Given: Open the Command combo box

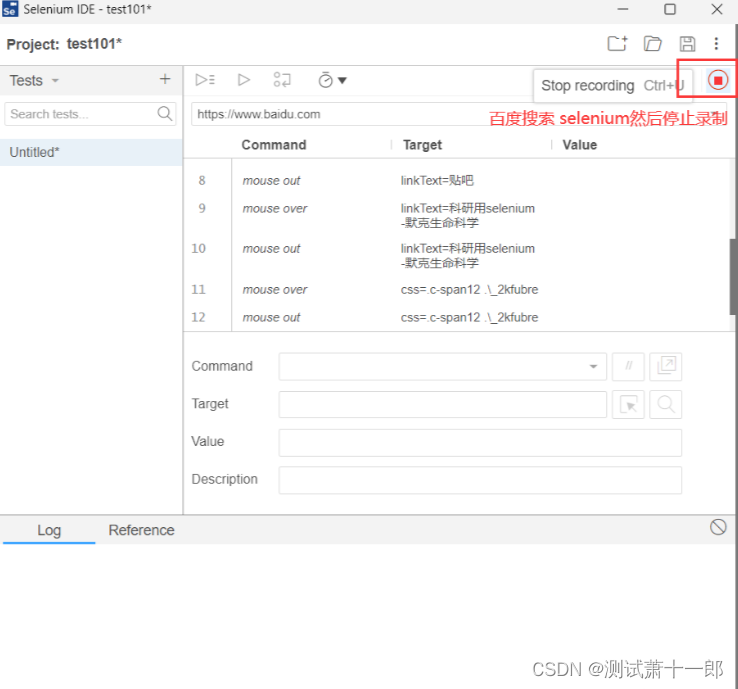Looking at the screenshot, I should coord(442,366).
